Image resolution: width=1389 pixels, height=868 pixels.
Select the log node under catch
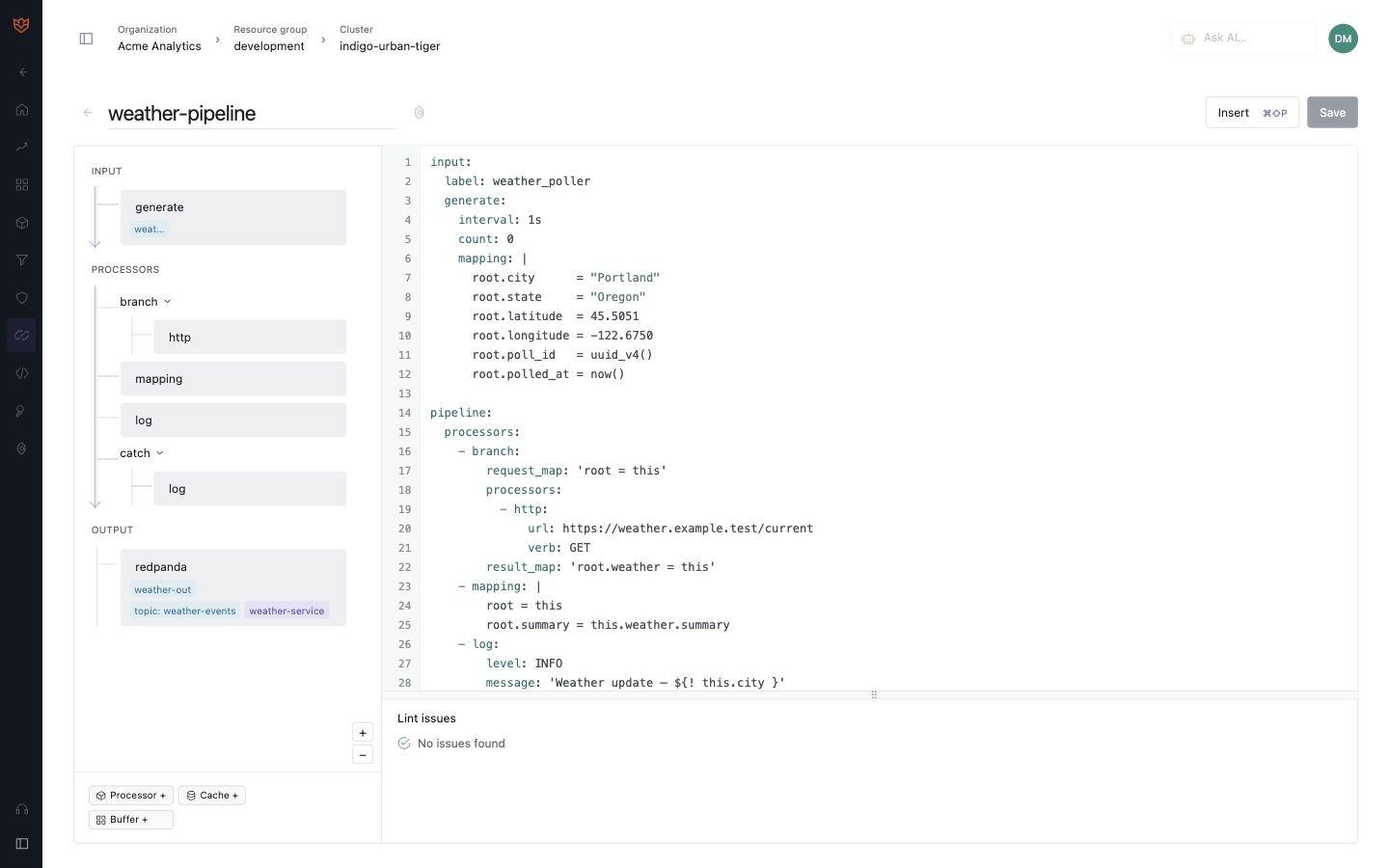pos(250,489)
